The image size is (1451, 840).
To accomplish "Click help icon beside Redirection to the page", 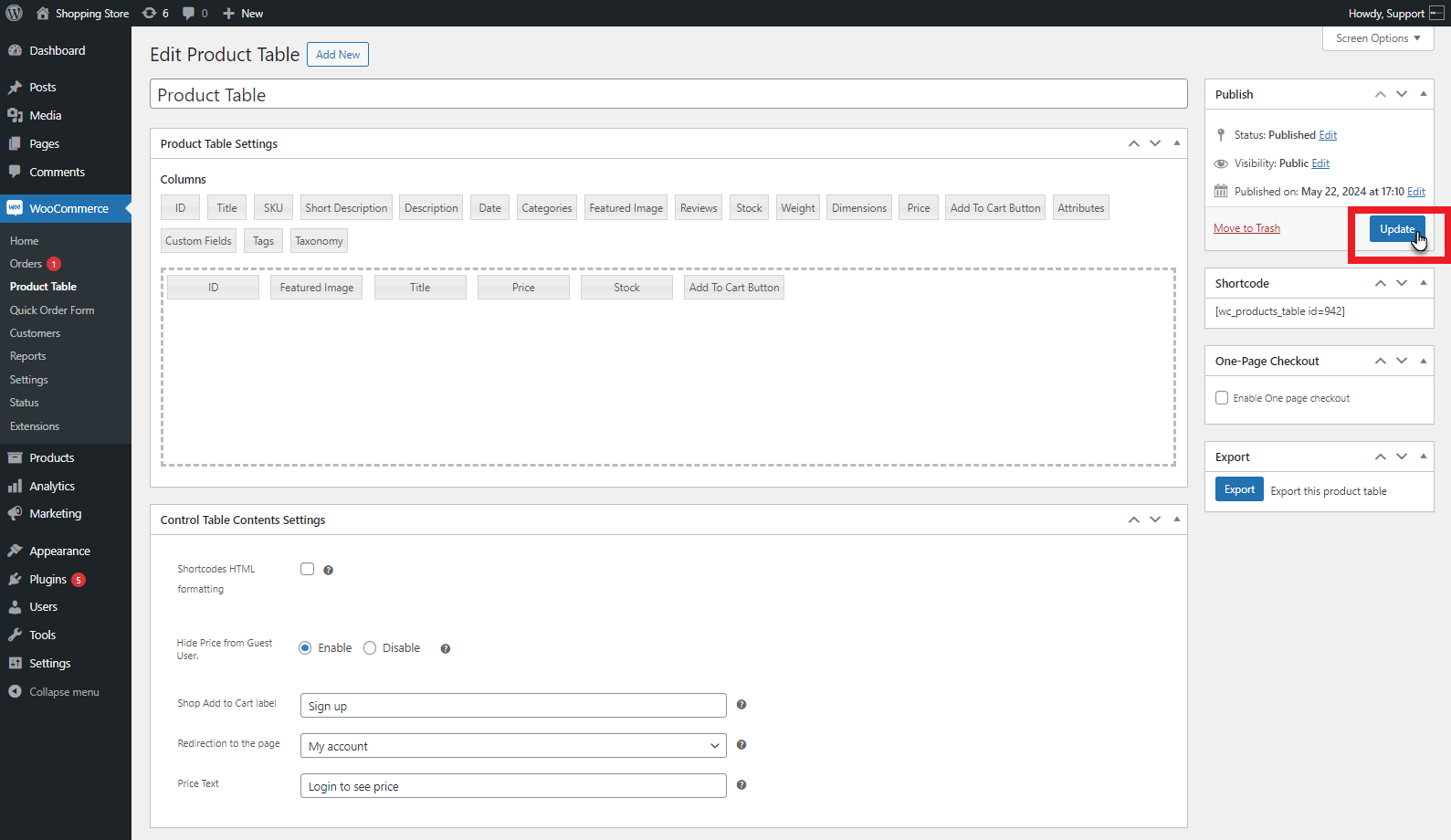I will point(741,745).
